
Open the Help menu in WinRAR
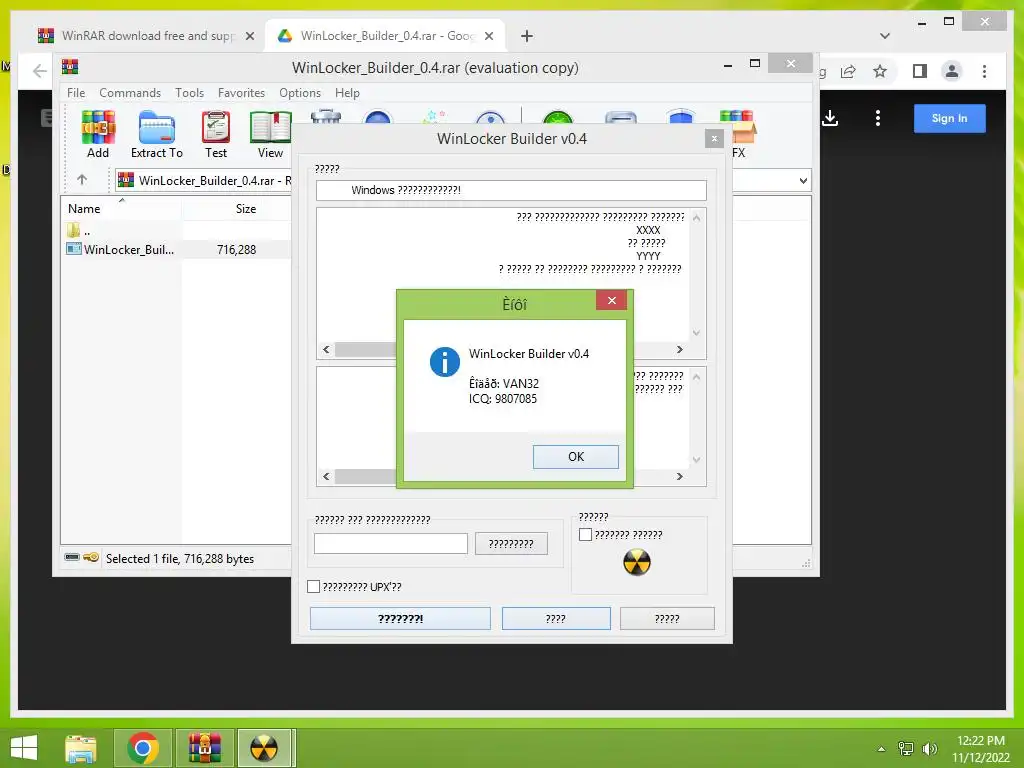click(347, 93)
